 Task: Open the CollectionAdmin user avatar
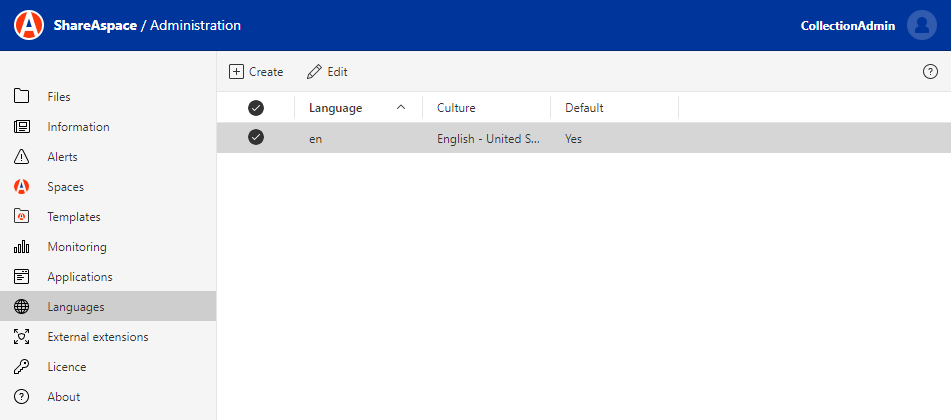921,25
